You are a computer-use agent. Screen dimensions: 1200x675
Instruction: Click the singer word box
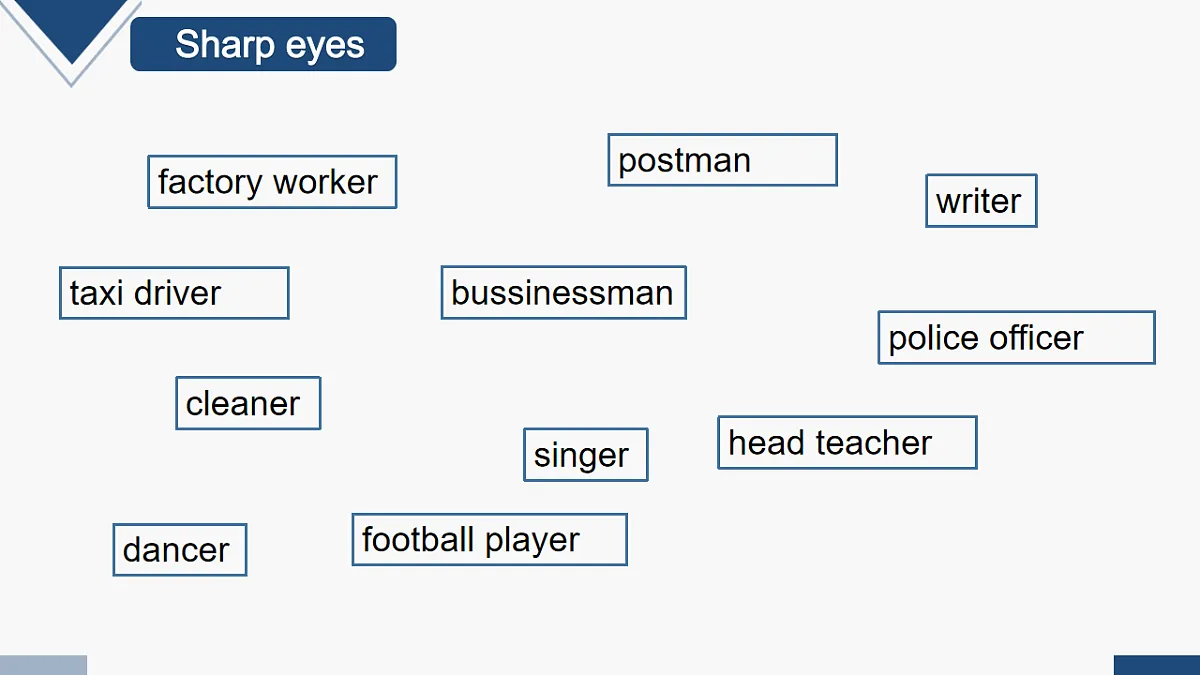[585, 455]
